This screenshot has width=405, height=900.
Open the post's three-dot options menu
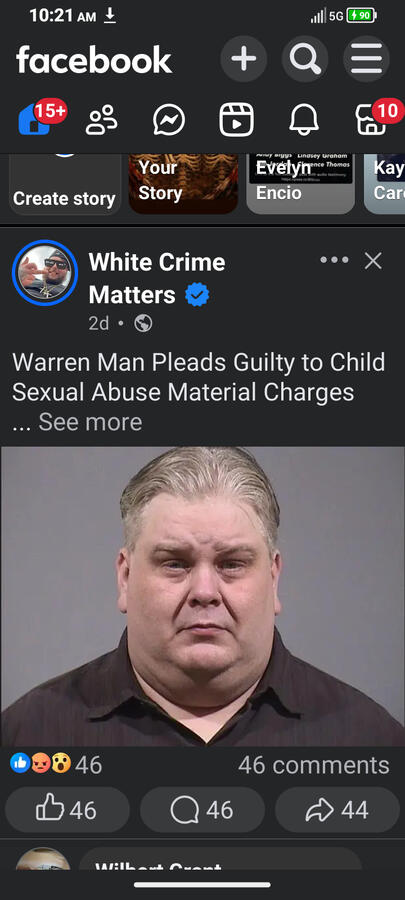click(334, 261)
